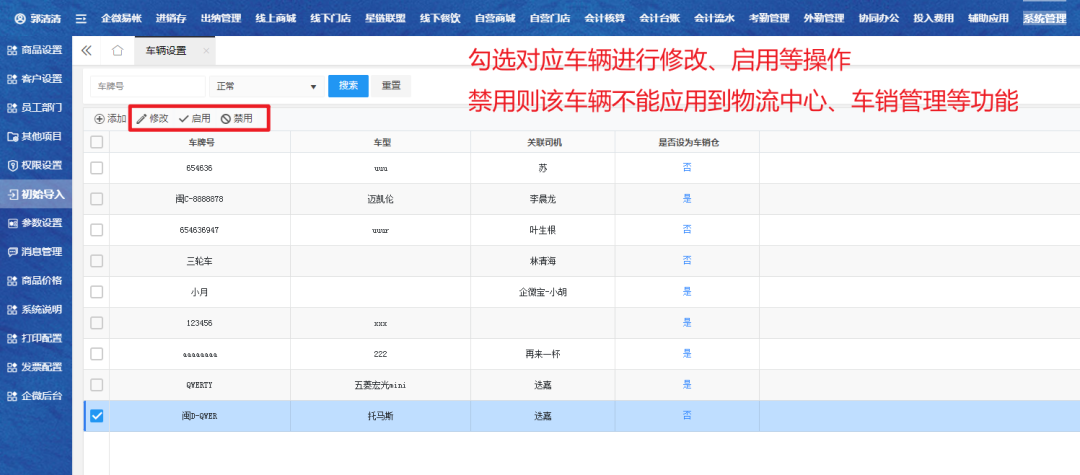Screen dimensions: 1080x475
Task: Click the home icon tab
Action: tap(117, 51)
